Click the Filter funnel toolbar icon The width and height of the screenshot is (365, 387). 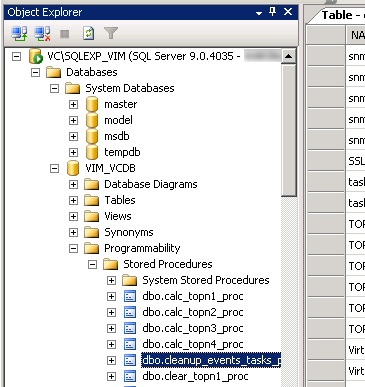111,33
